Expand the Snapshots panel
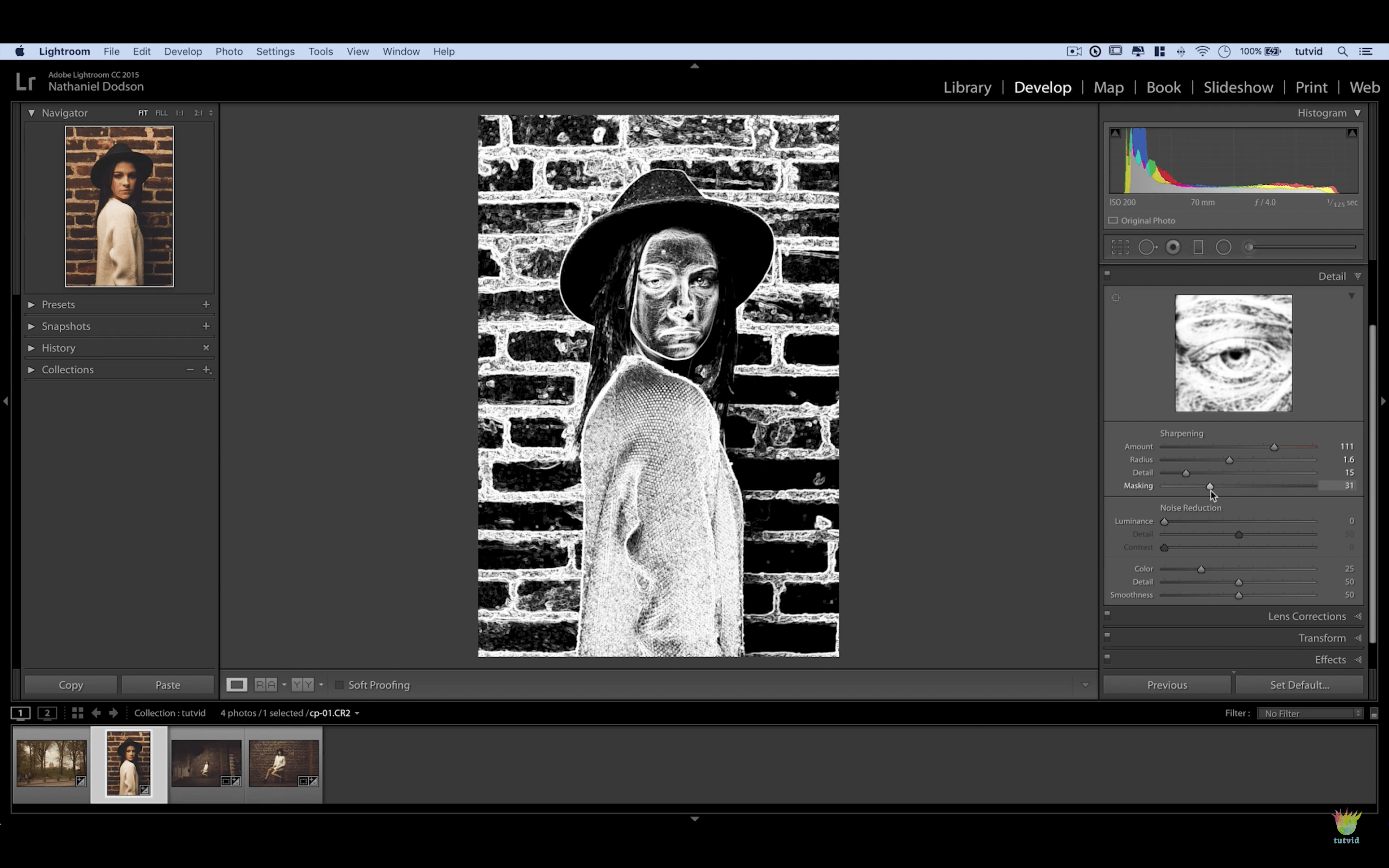The width and height of the screenshot is (1389, 868). 31,326
